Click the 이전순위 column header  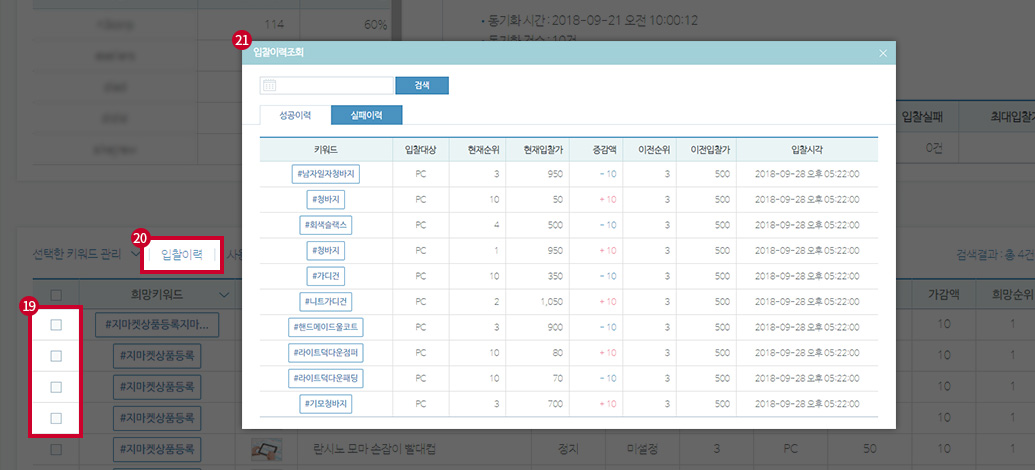pyautogui.click(x=649, y=150)
